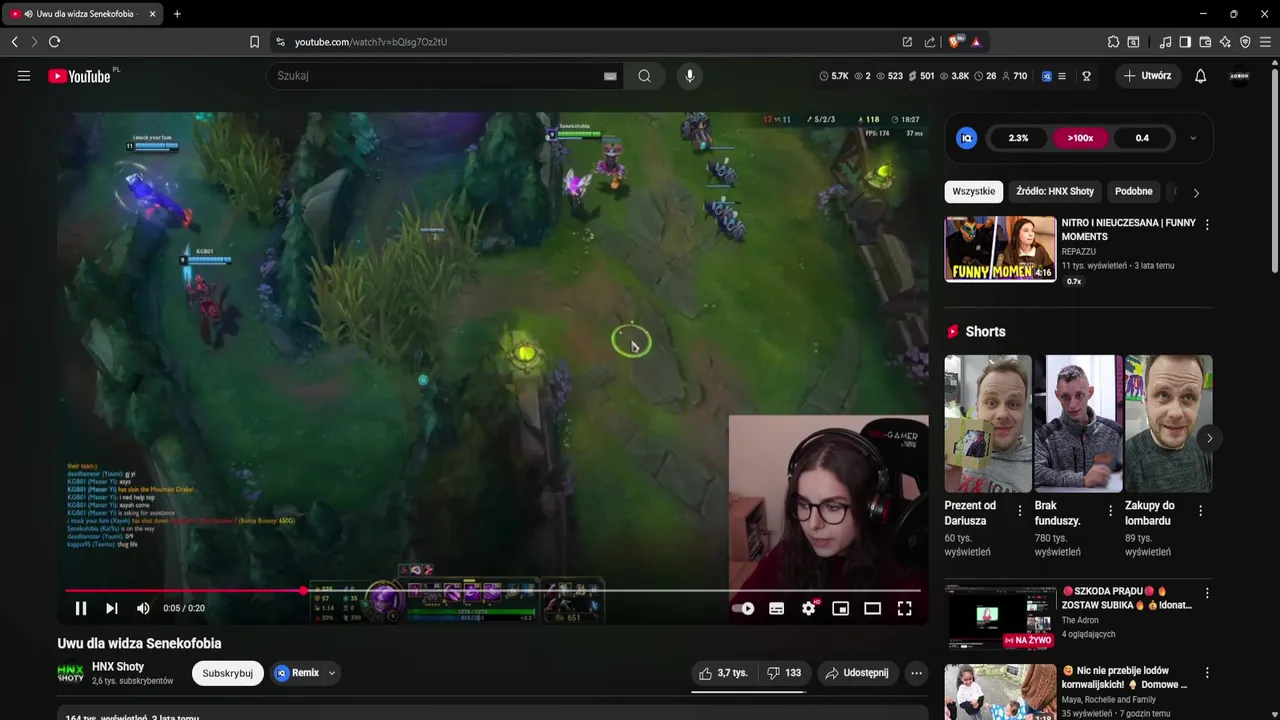
Task: Open the Brave Wallet icon
Action: 1205,42
